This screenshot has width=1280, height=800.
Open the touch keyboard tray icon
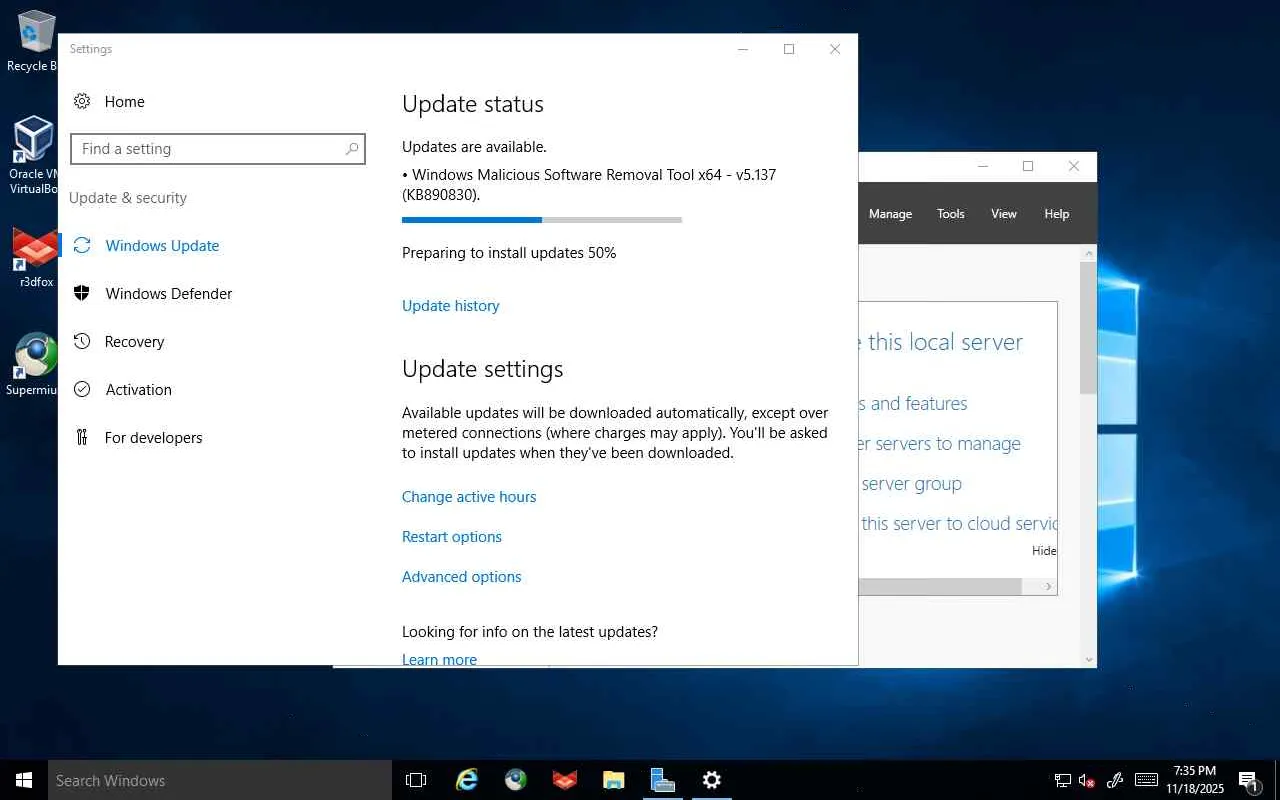pos(1147,781)
